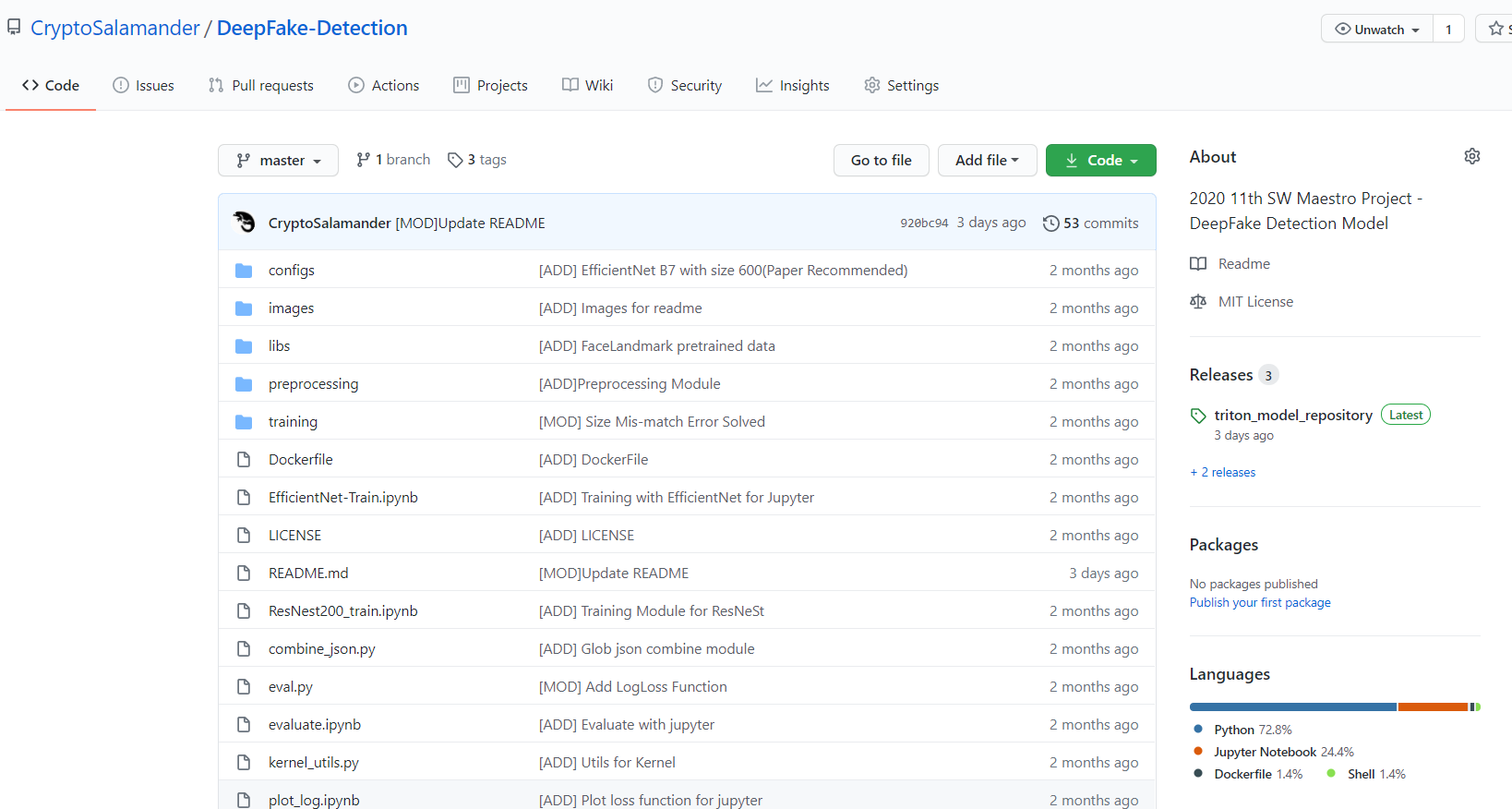Click the orange Jupyter Notebook bar segment

[x=1433, y=706]
